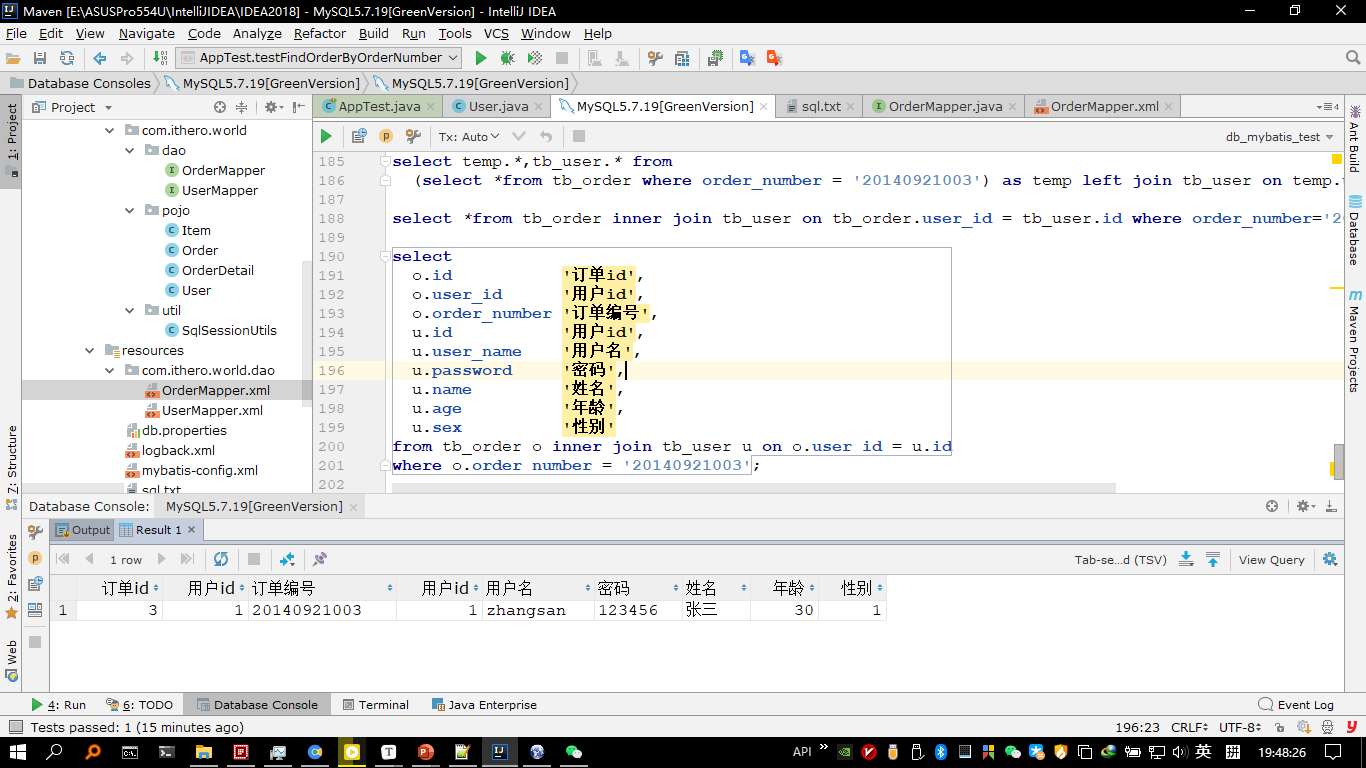This screenshot has width=1366, height=768.
Task: Open the Project view selector dropdown
Action: point(73,107)
